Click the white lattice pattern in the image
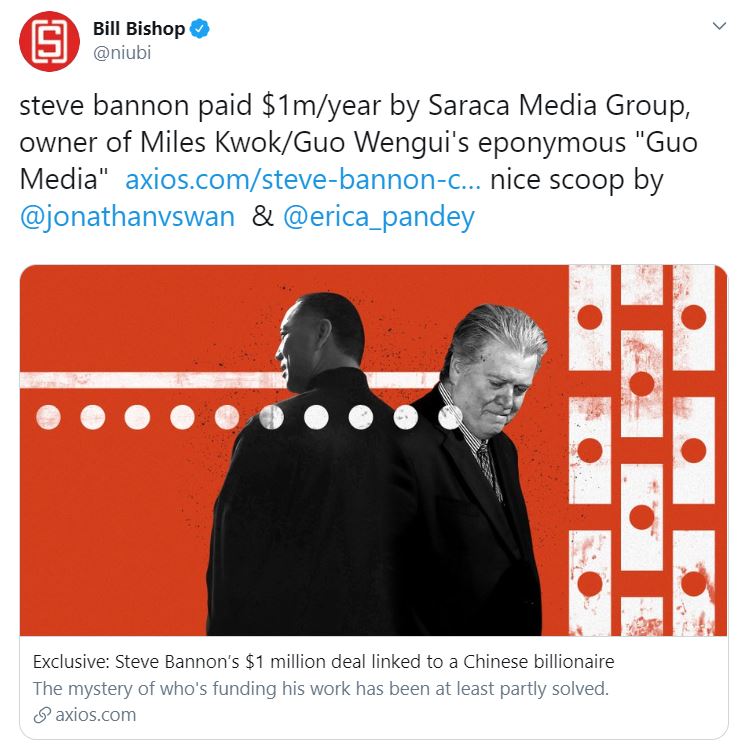The width and height of the screenshot is (746, 751). 642,450
